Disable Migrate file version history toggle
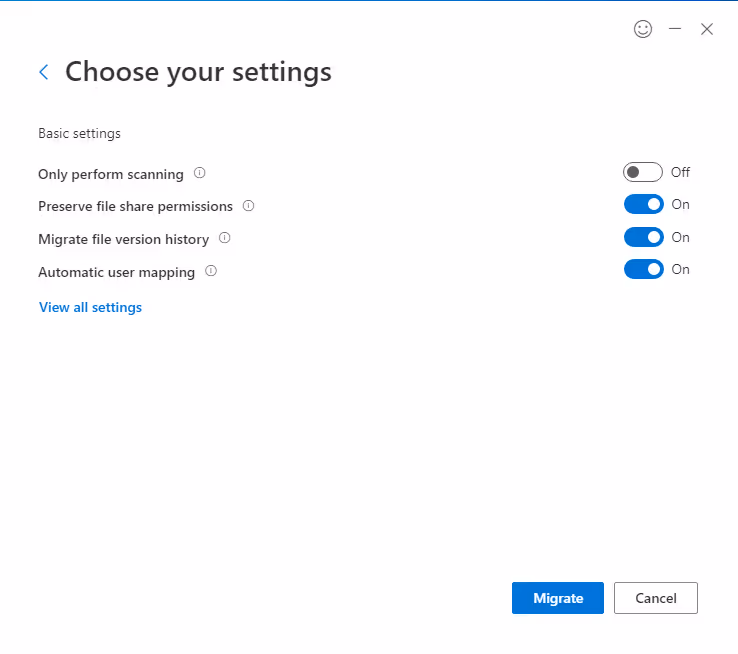This screenshot has width=738, height=654. [643, 237]
